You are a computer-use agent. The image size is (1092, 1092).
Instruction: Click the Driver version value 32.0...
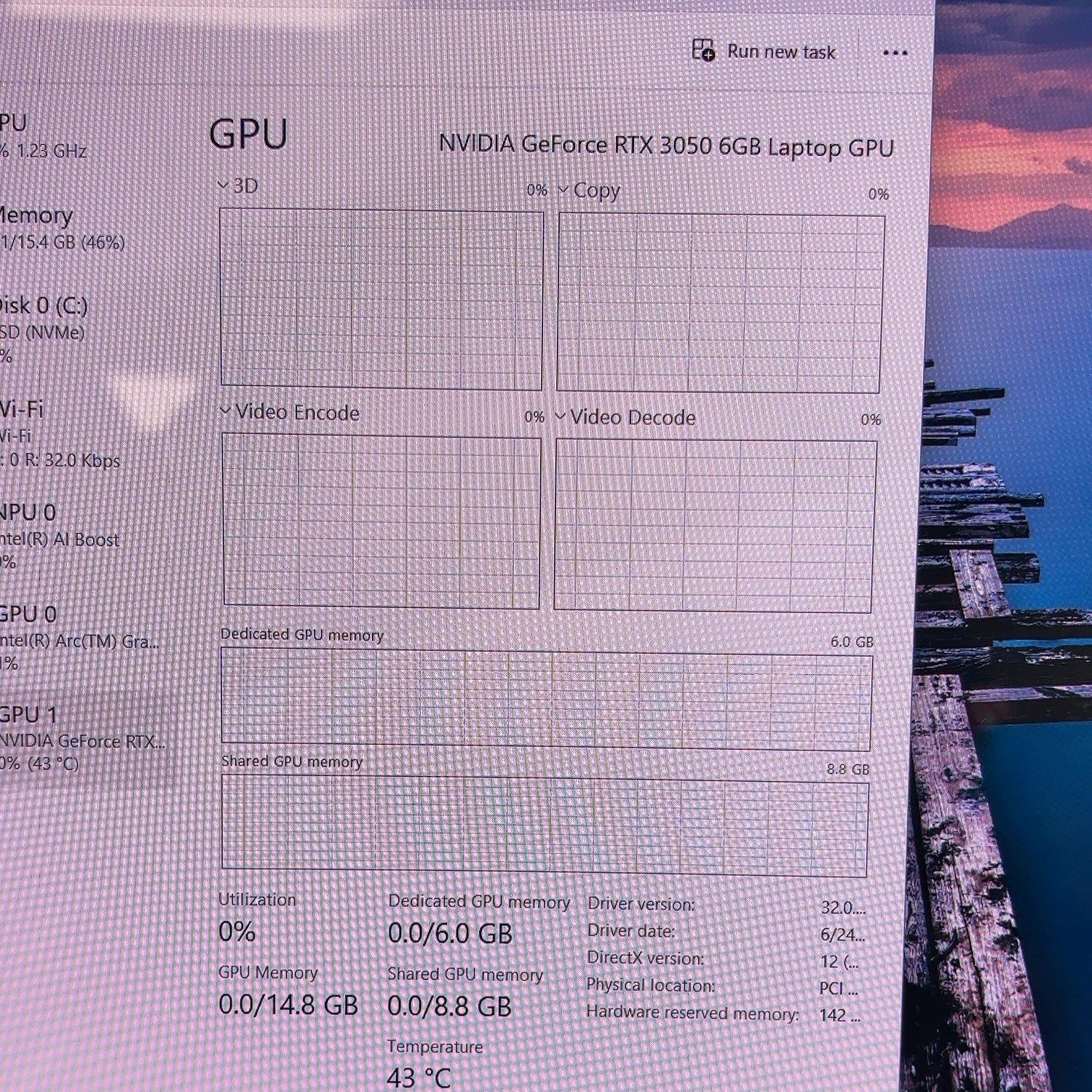click(843, 908)
